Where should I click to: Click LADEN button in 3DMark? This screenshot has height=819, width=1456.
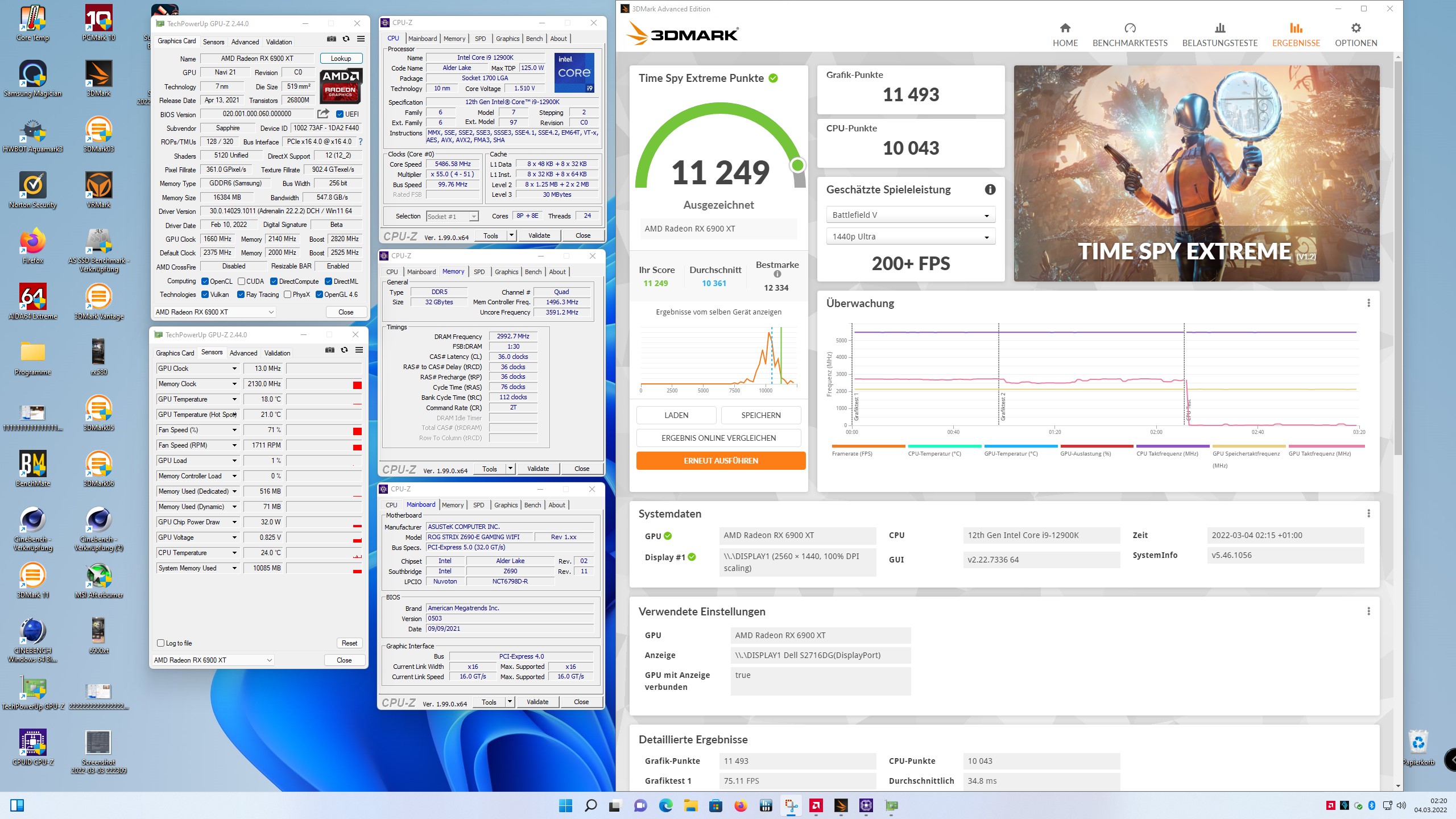click(x=676, y=415)
